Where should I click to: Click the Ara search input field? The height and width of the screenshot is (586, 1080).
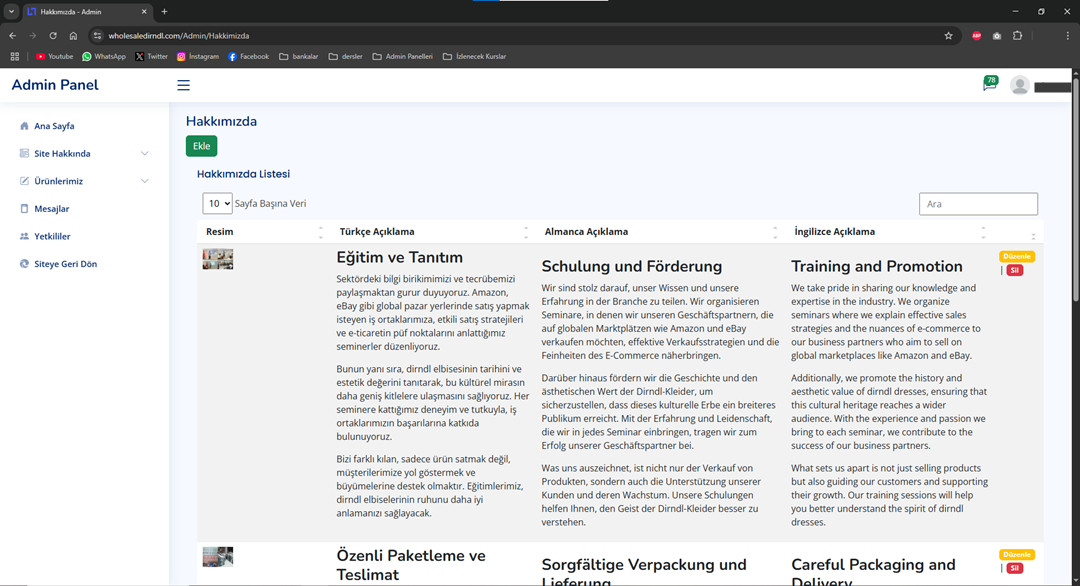tap(977, 204)
